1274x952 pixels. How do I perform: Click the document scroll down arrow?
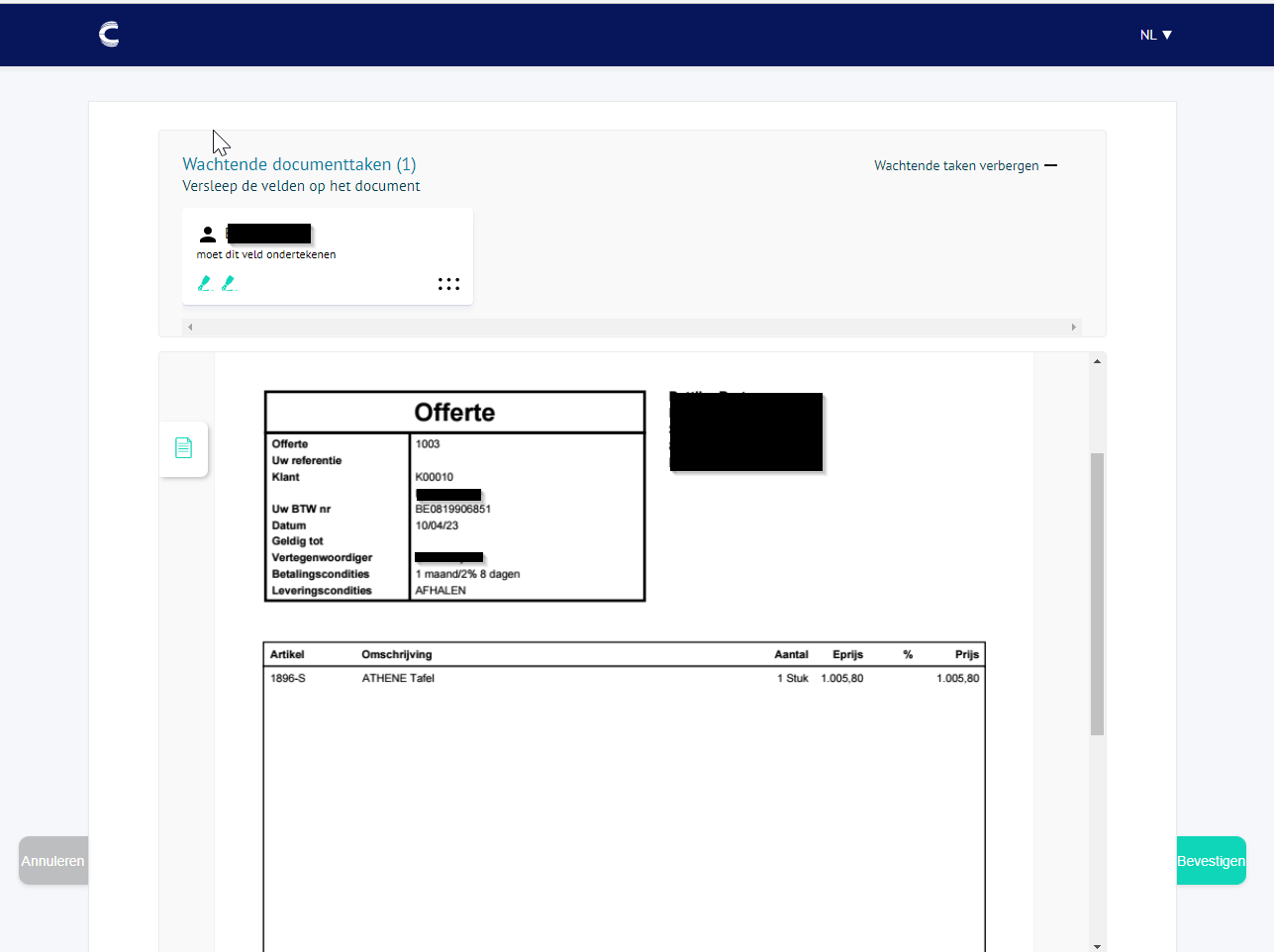click(x=1097, y=946)
